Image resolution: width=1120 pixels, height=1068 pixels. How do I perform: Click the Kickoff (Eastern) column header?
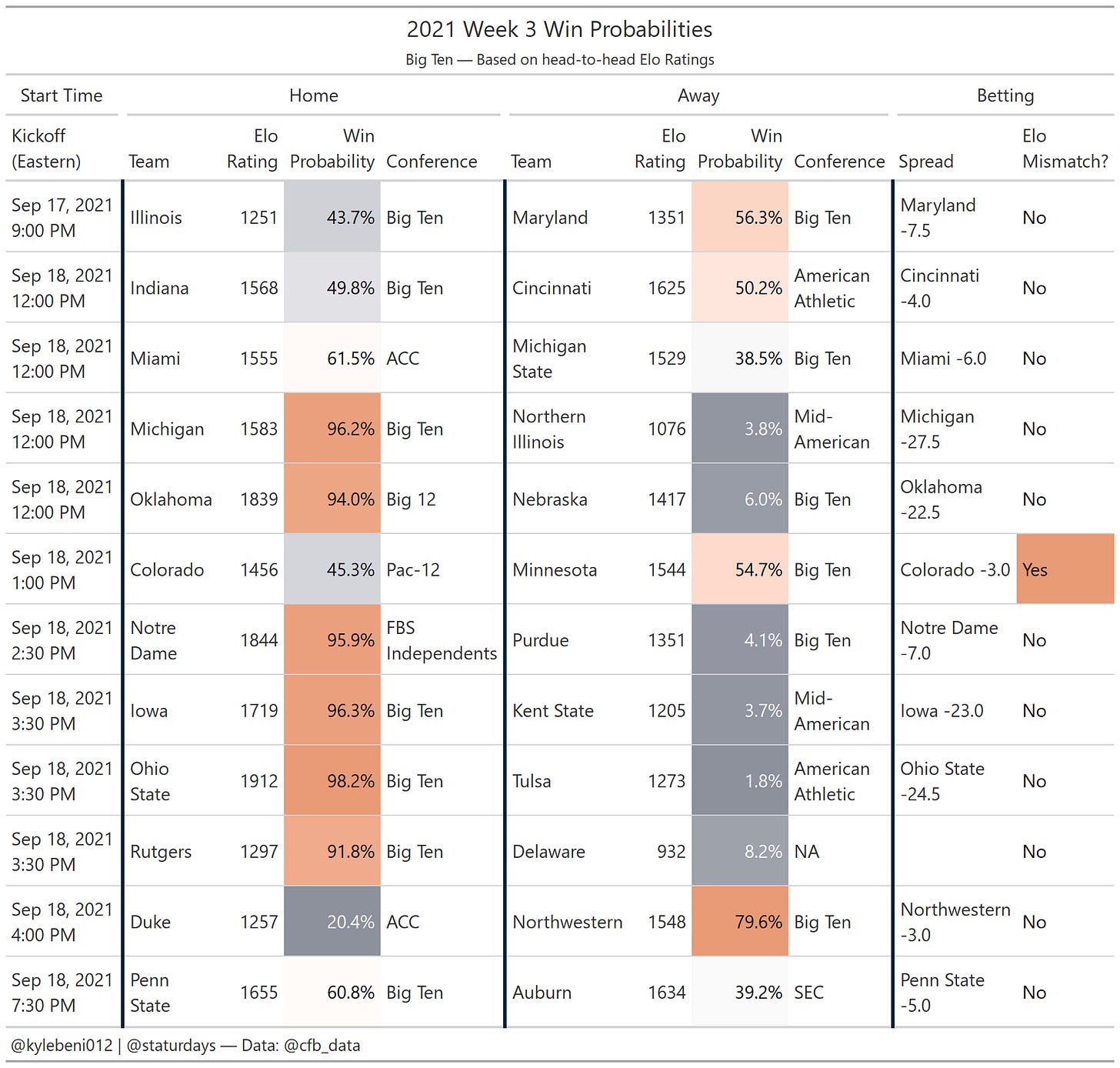coord(62,149)
